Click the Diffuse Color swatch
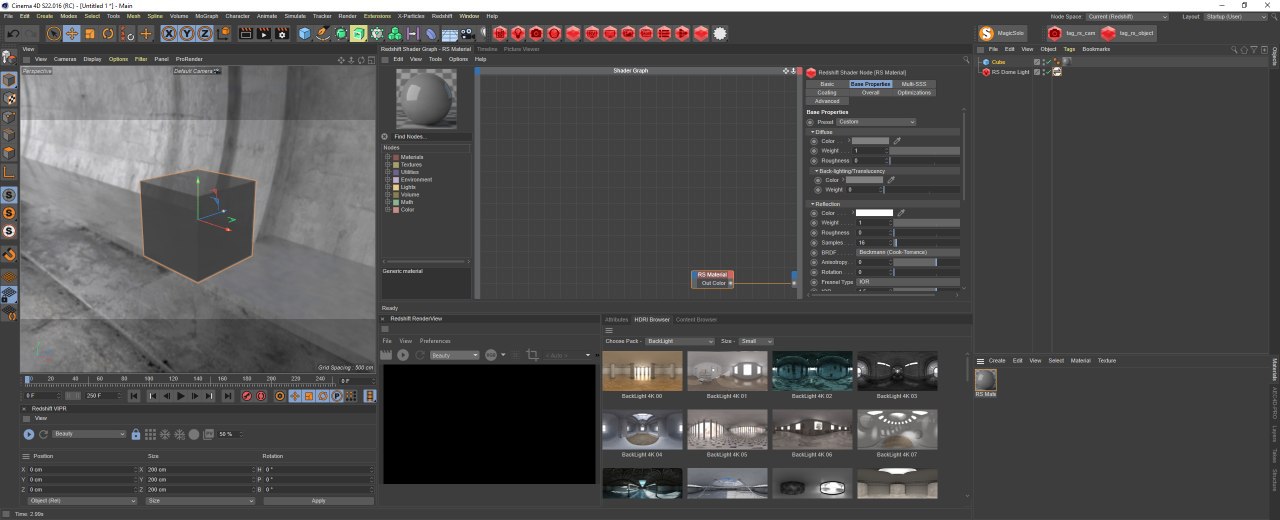The height and width of the screenshot is (520, 1280). [870, 141]
